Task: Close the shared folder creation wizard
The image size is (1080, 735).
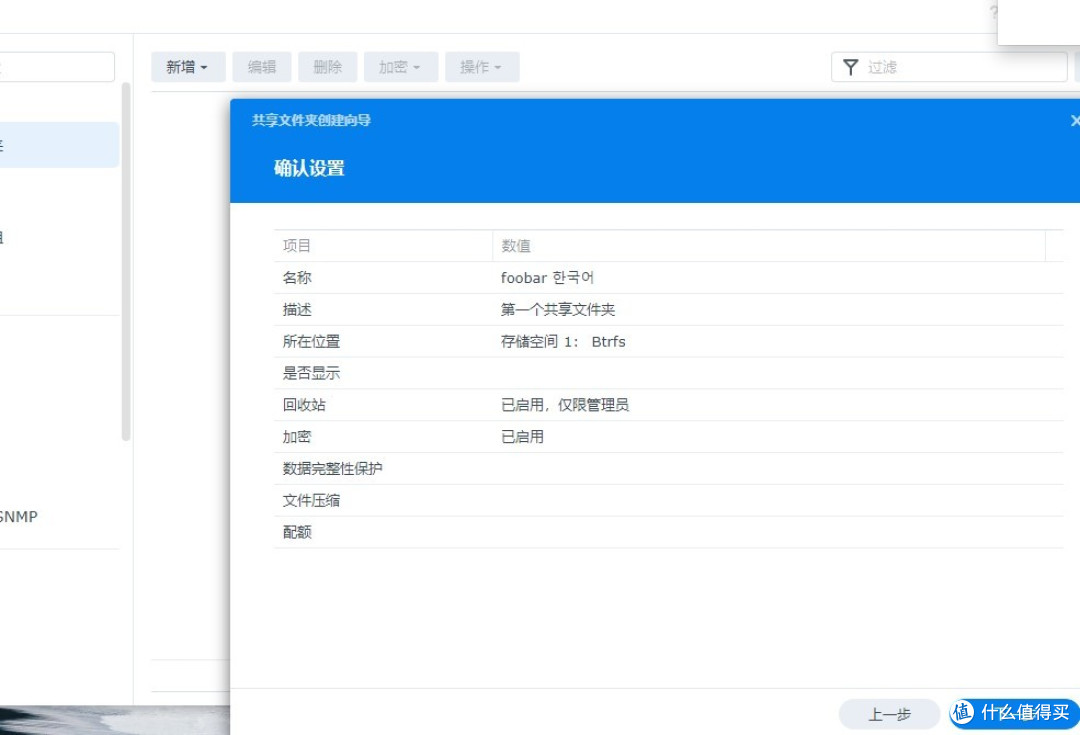Action: click(x=1074, y=120)
